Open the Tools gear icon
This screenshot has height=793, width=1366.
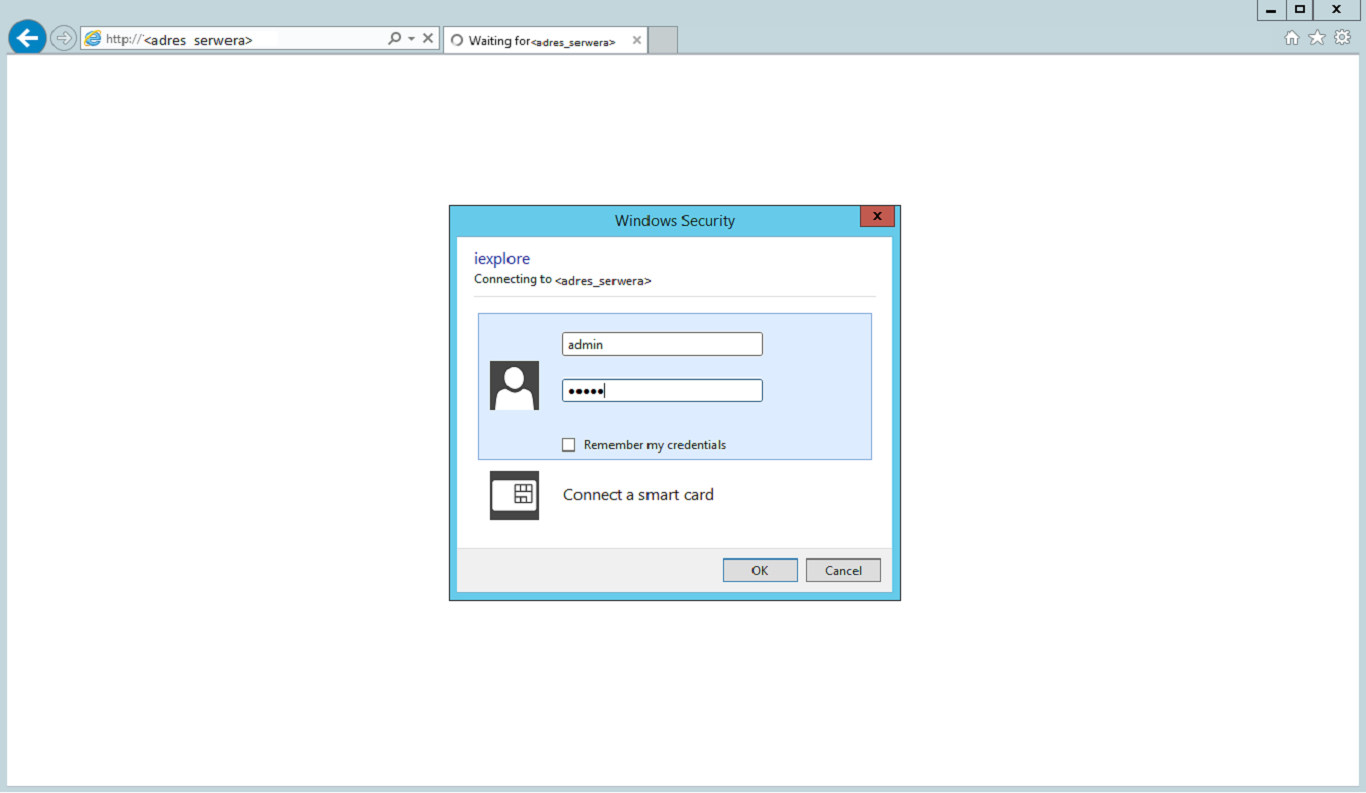[x=1342, y=37]
